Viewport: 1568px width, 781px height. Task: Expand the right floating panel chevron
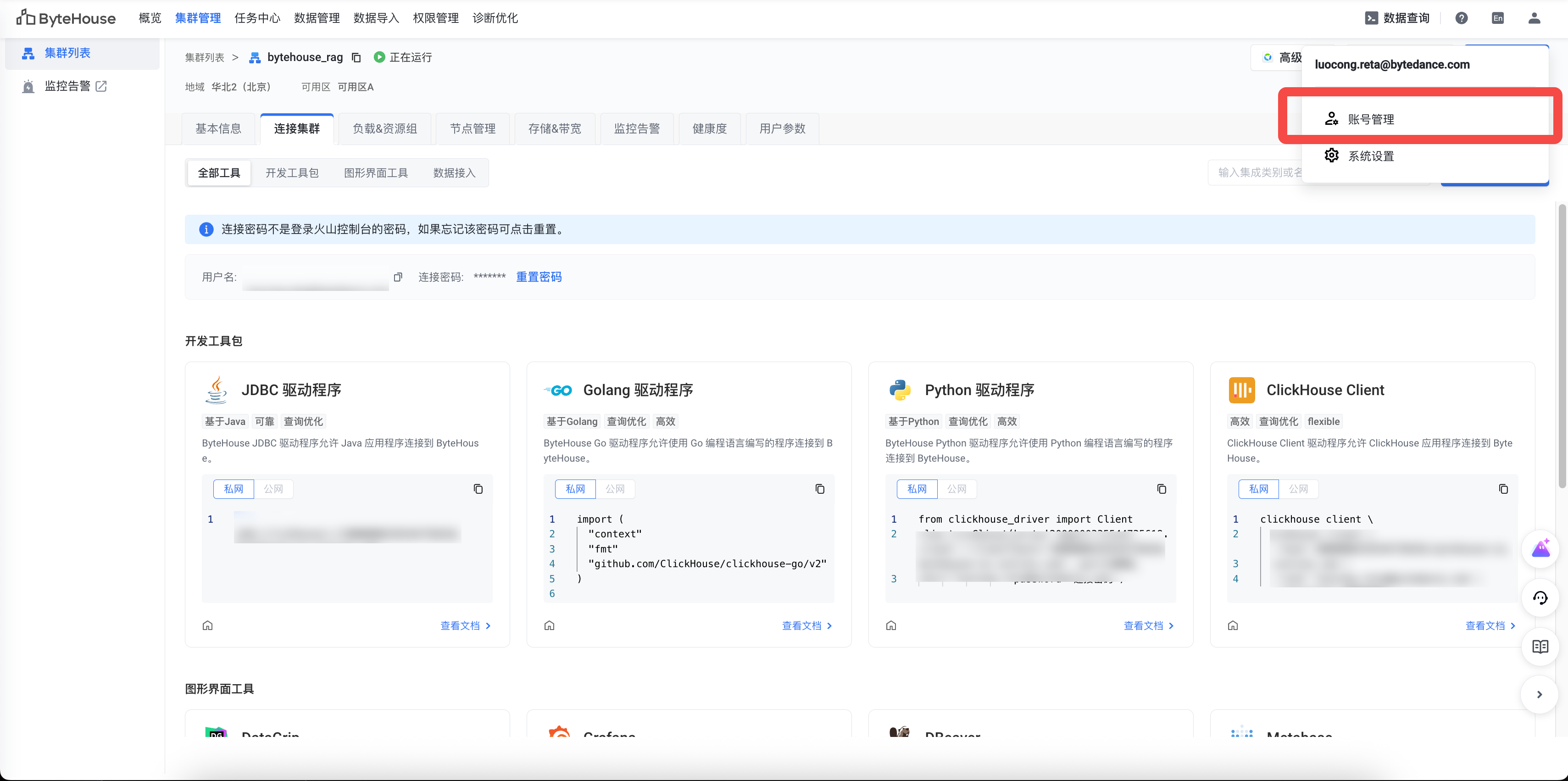coord(1540,695)
